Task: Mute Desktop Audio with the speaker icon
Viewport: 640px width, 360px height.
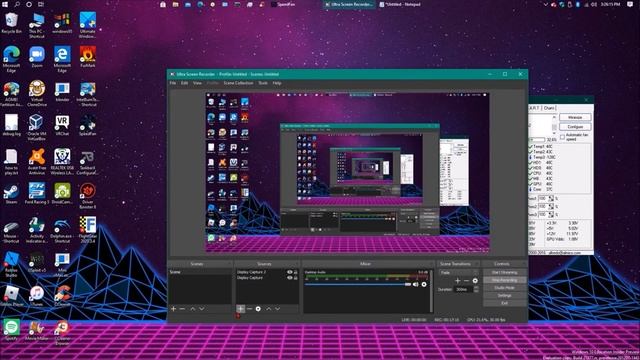Action: point(416,284)
